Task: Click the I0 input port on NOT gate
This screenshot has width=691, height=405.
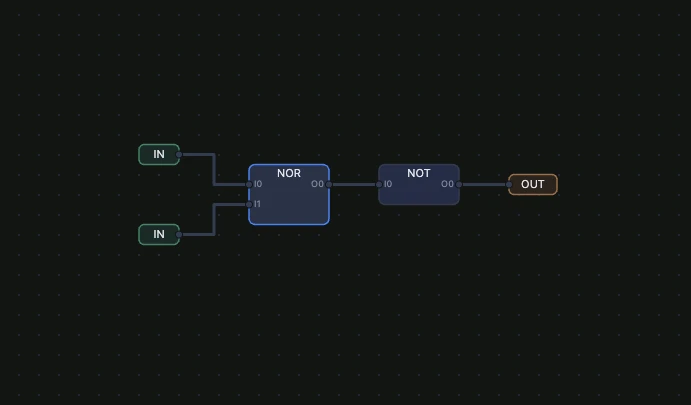Action: coord(379,184)
